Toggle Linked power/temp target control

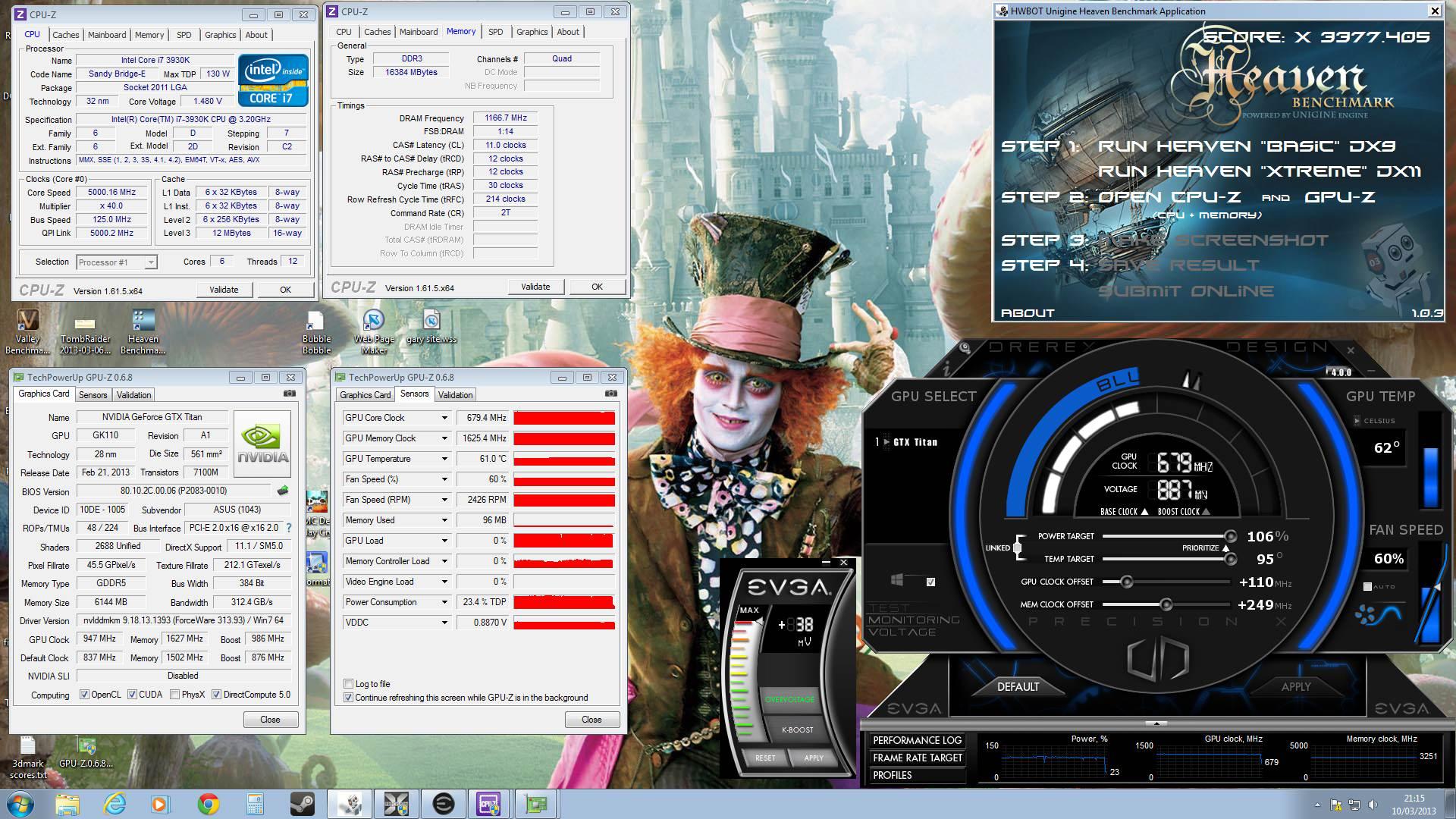coord(1017,548)
